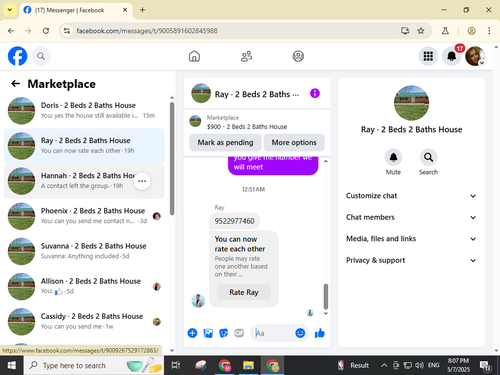The image size is (500, 375).
Task: Click conversation scrollbar thumb
Action: pyautogui.click(x=326, y=296)
